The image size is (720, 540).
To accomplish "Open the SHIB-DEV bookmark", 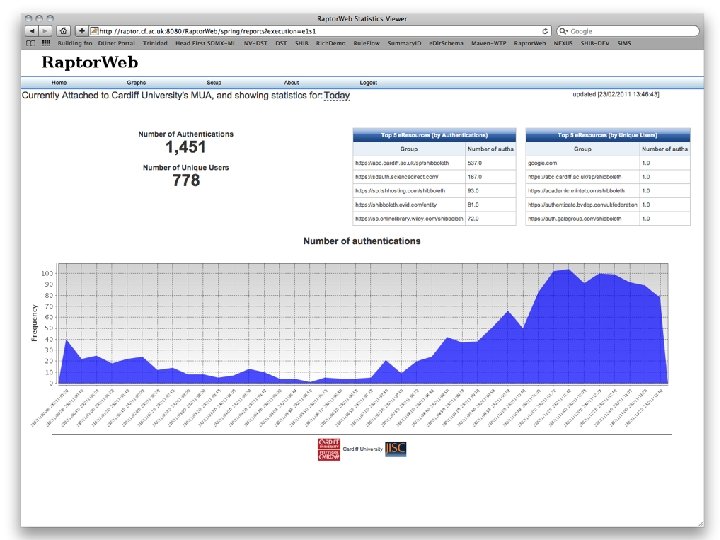I will (x=595, y=43).
